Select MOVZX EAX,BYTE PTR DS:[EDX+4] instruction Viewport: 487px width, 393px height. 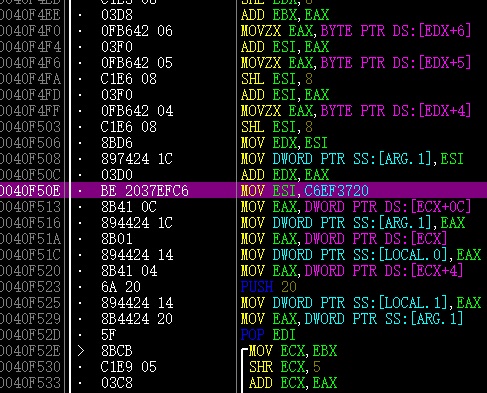click(356, 111)
